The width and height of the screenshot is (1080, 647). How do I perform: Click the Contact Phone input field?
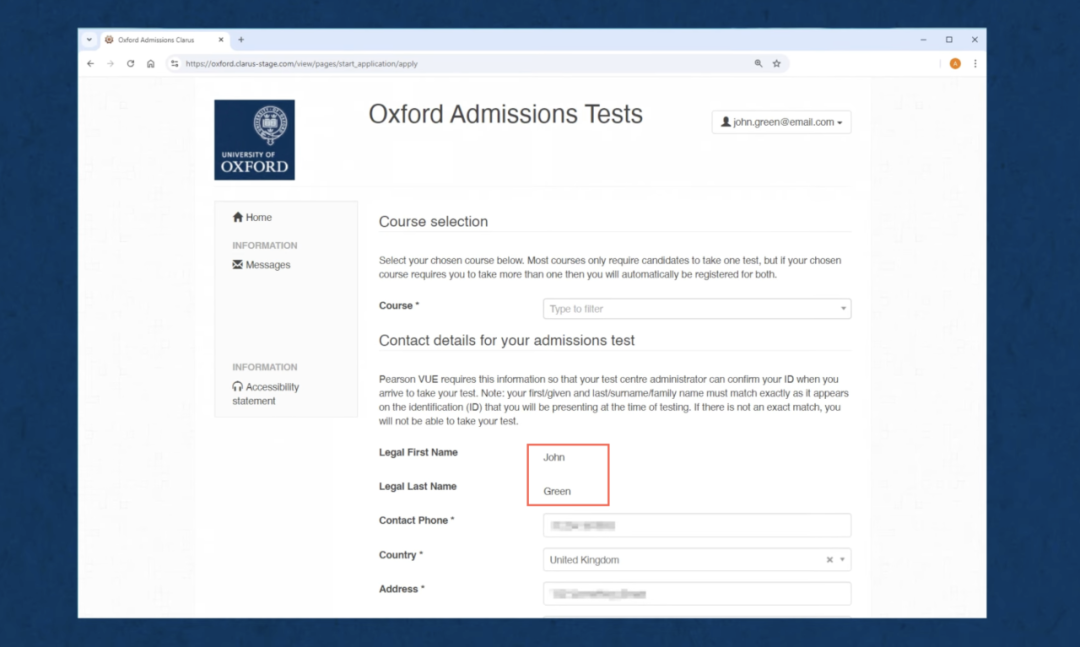[x=696, y=525]
